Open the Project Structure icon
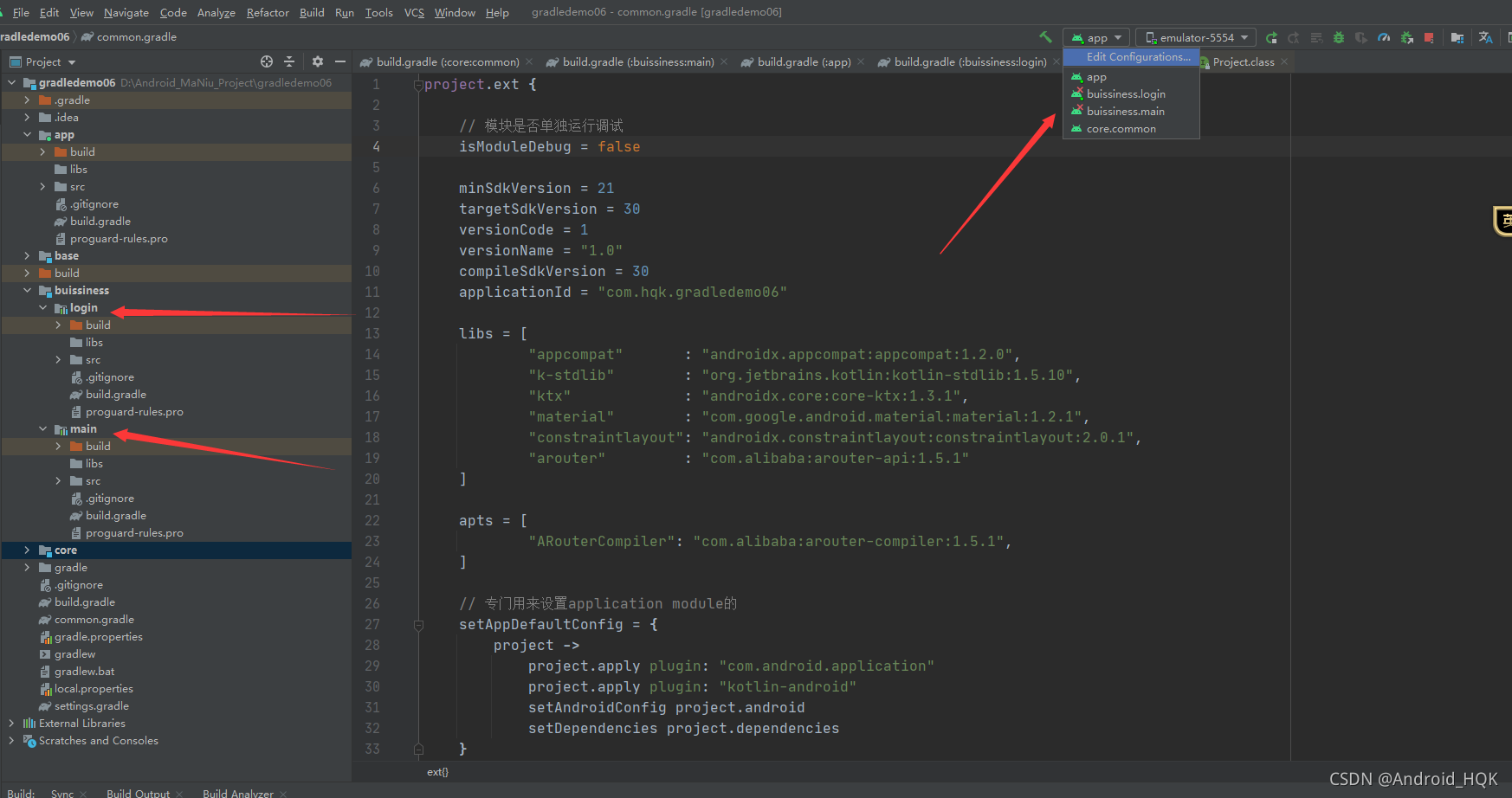This screenshot has height=798, width=1512. (x=1457, y=37)
